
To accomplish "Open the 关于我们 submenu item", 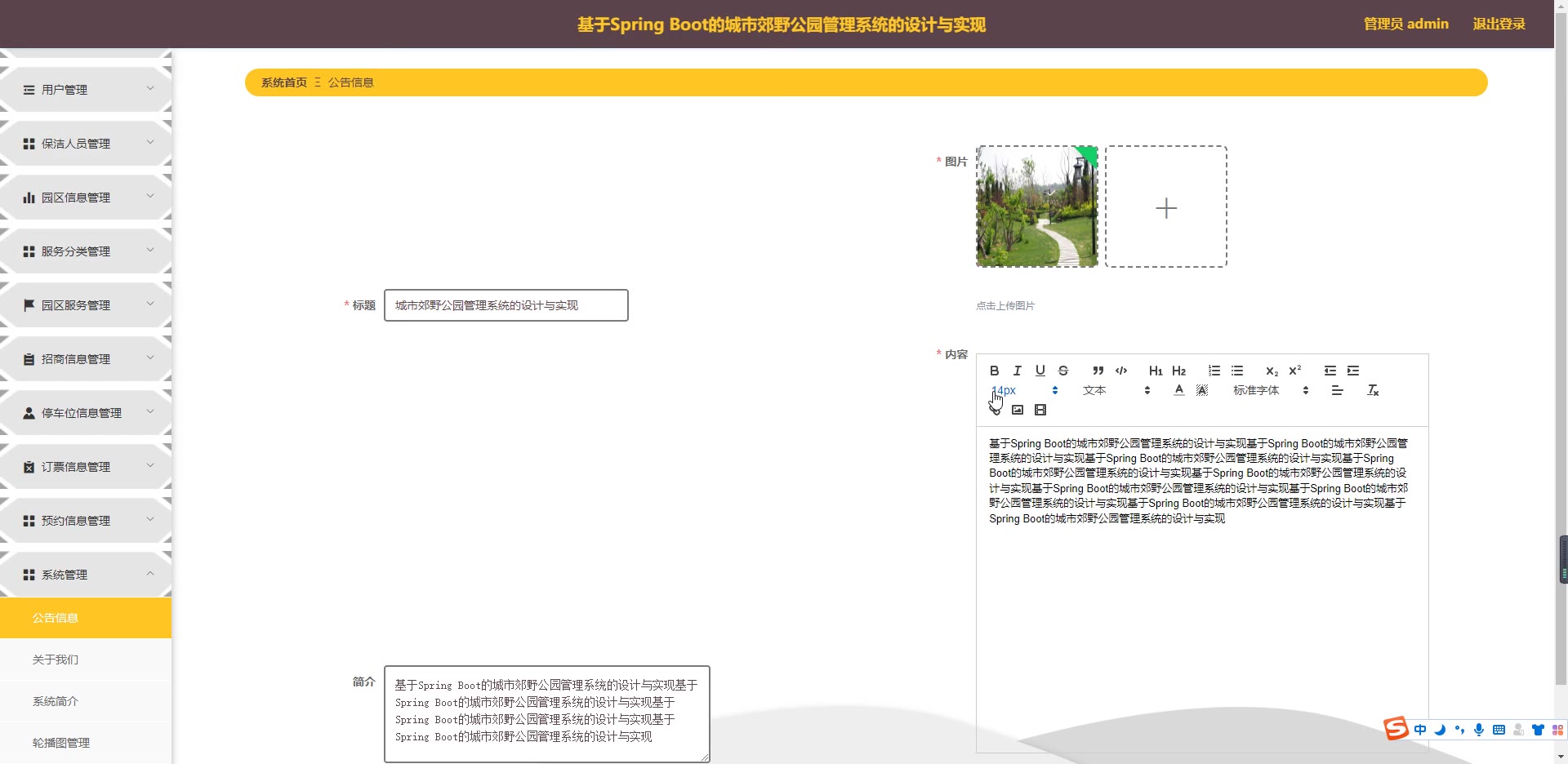I will [x=86, y=660].
